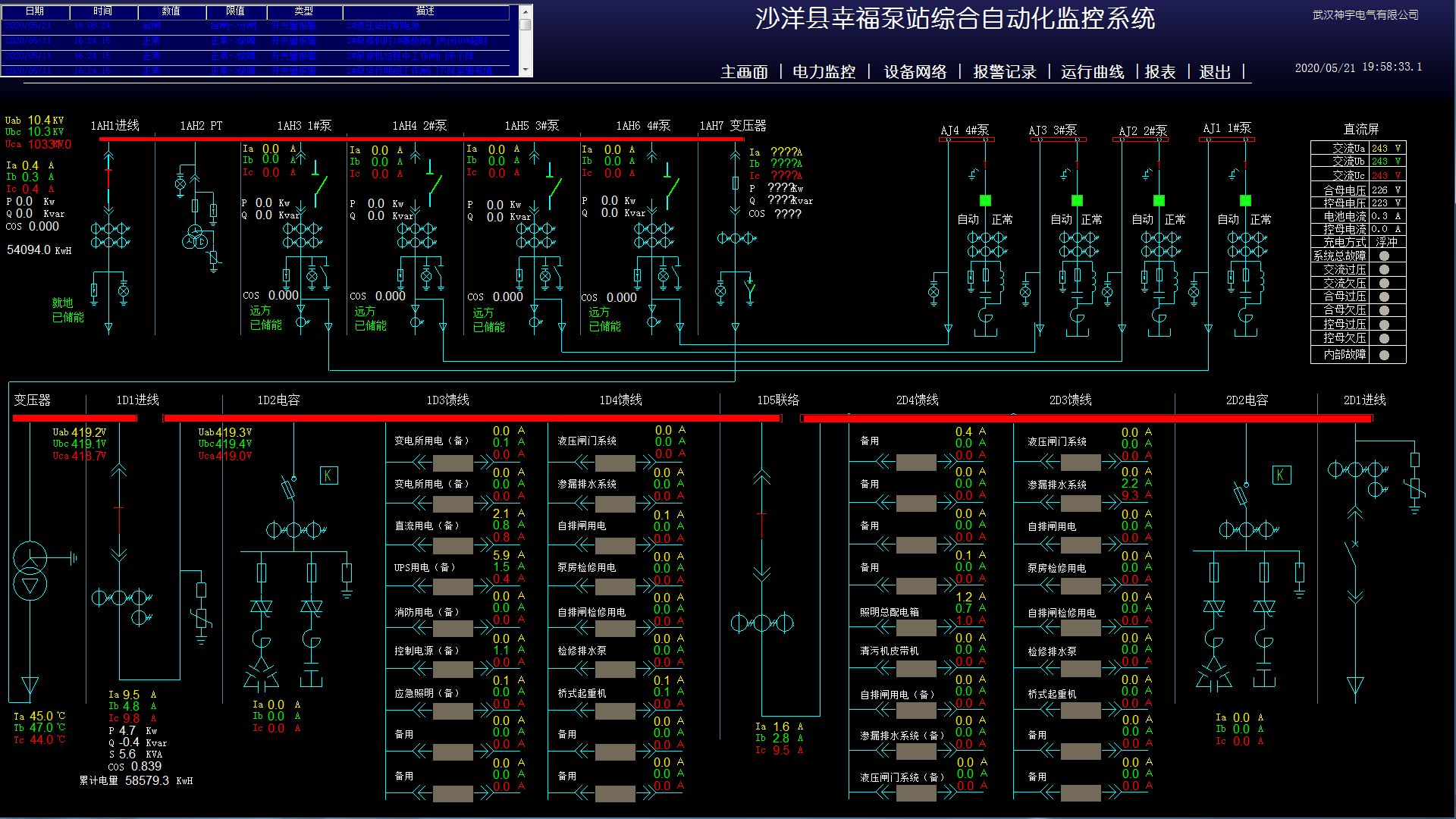1456x819 pixels.
Task: Click the 内部故障 indicator lamp
Action: coord(1384,355)
